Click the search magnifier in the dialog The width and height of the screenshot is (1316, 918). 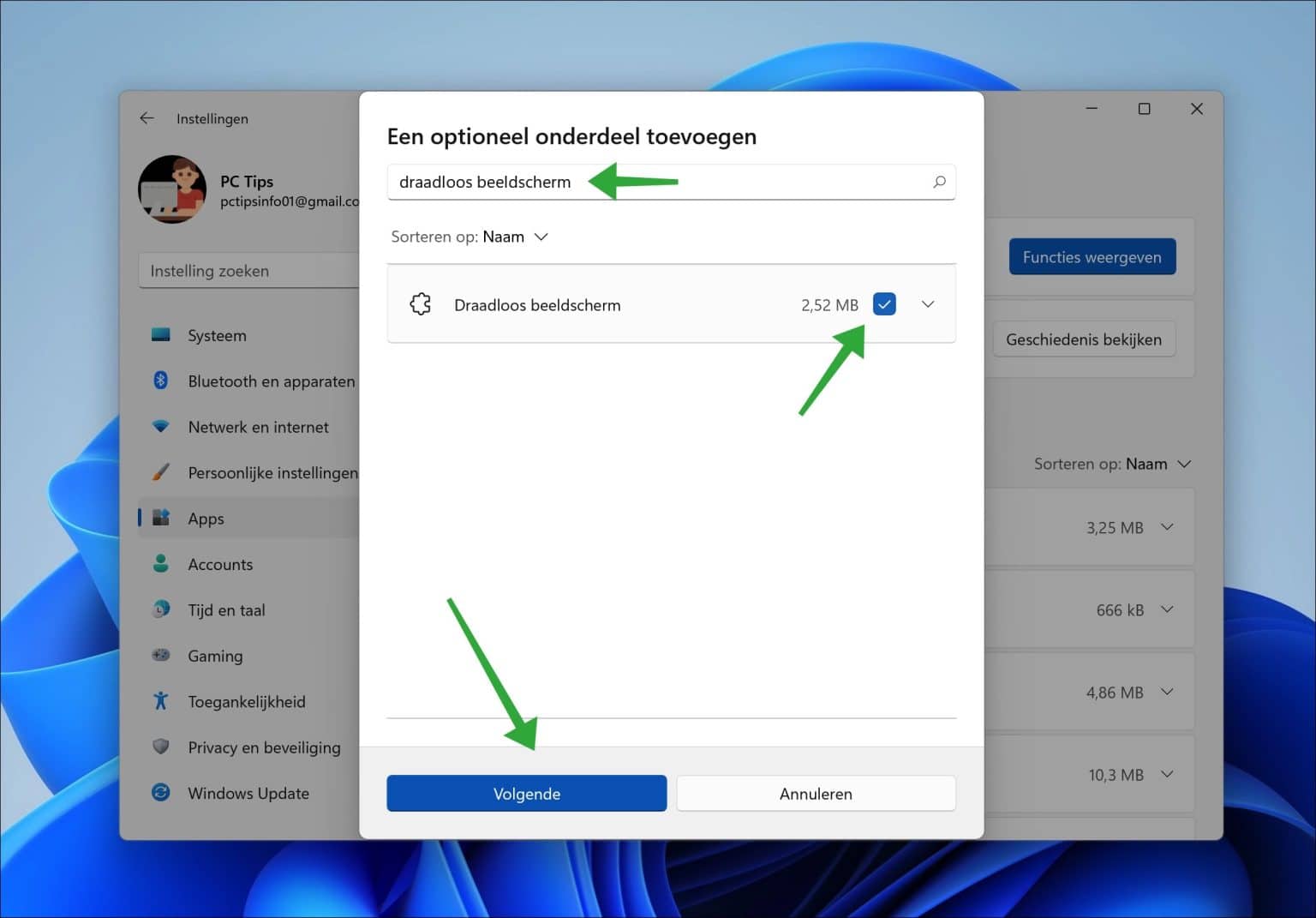pos(939,182)
